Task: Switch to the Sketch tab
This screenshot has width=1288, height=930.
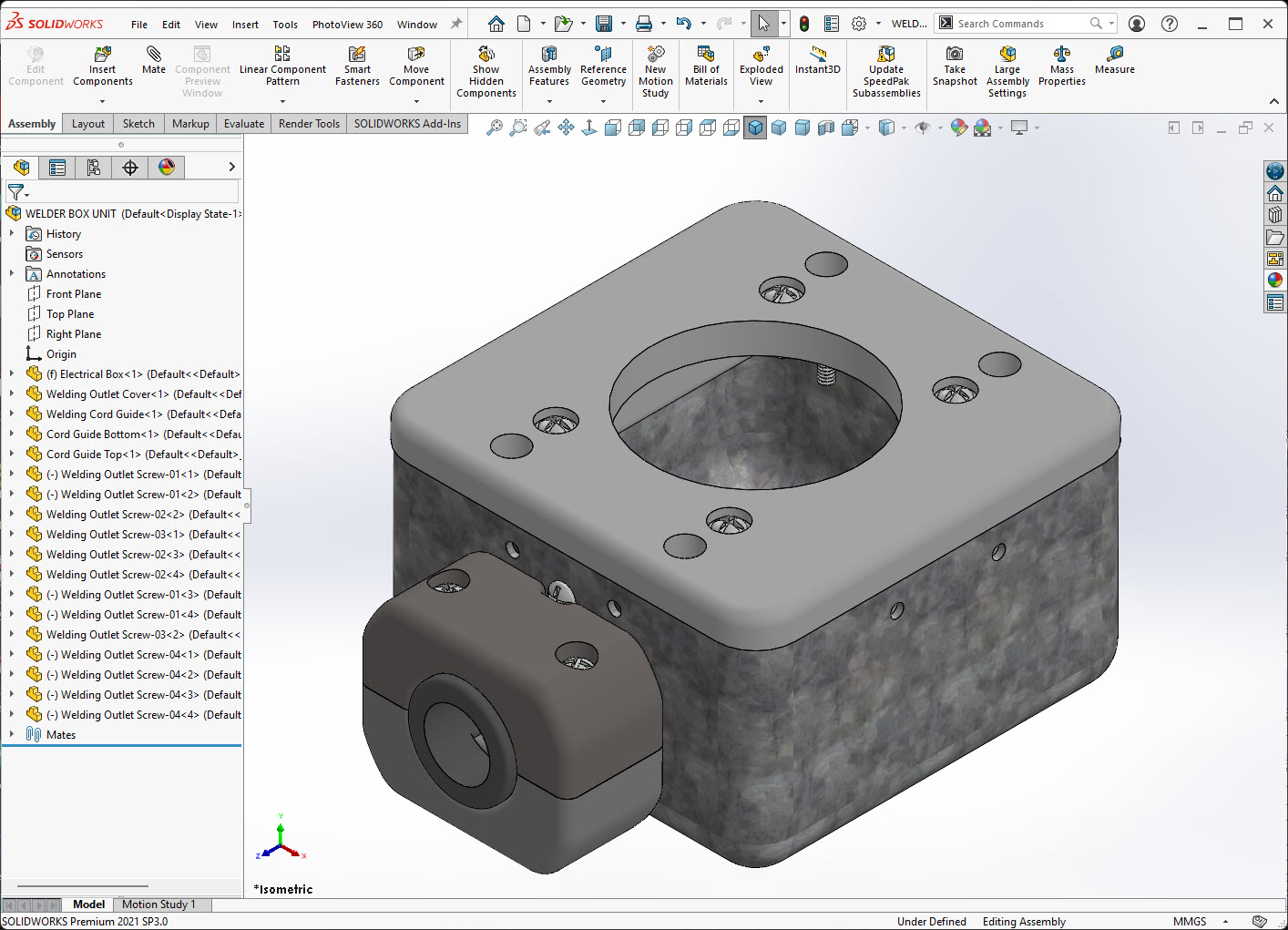Action: tap(138, 124)
